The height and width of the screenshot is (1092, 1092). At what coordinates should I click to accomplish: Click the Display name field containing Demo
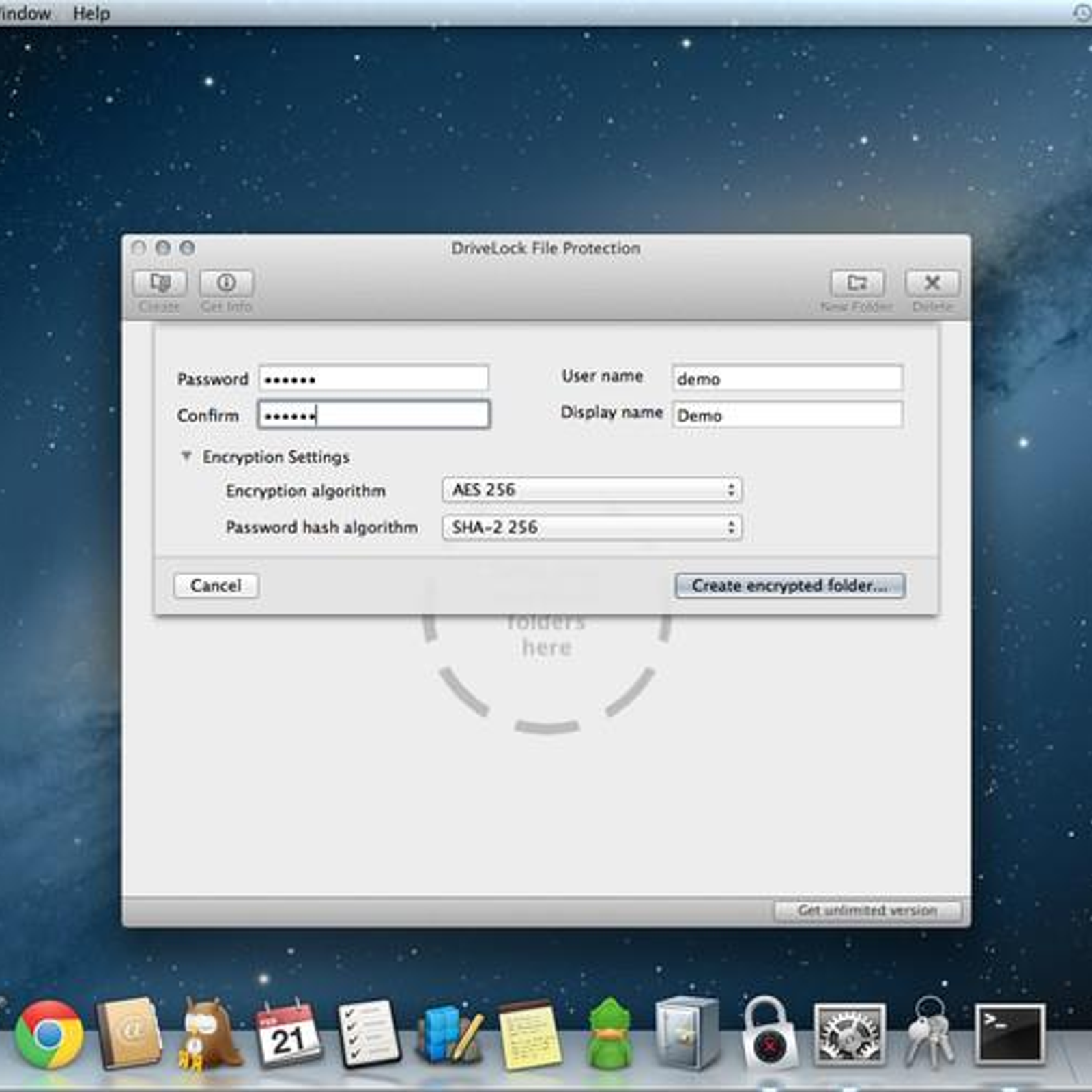pos(787,415)
